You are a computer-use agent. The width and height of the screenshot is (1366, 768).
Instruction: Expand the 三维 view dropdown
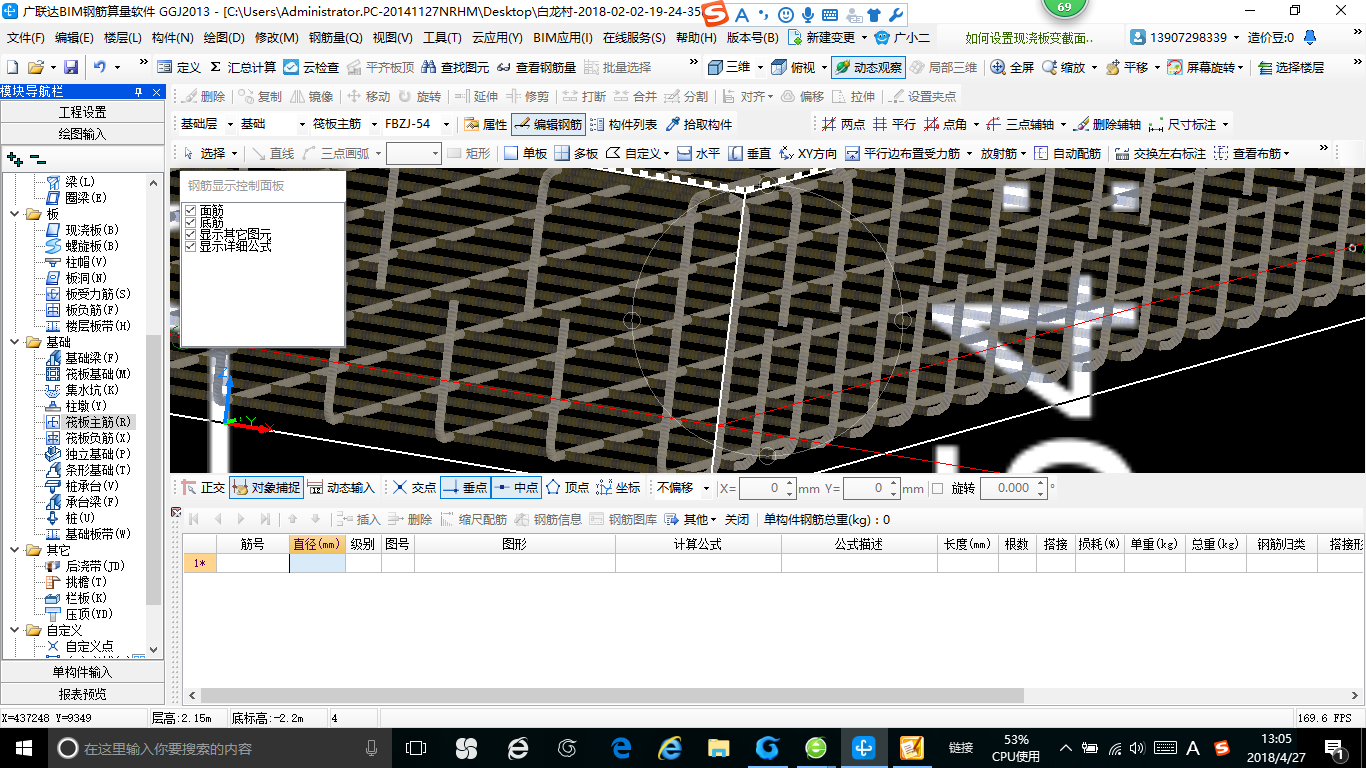click(759, 67)
